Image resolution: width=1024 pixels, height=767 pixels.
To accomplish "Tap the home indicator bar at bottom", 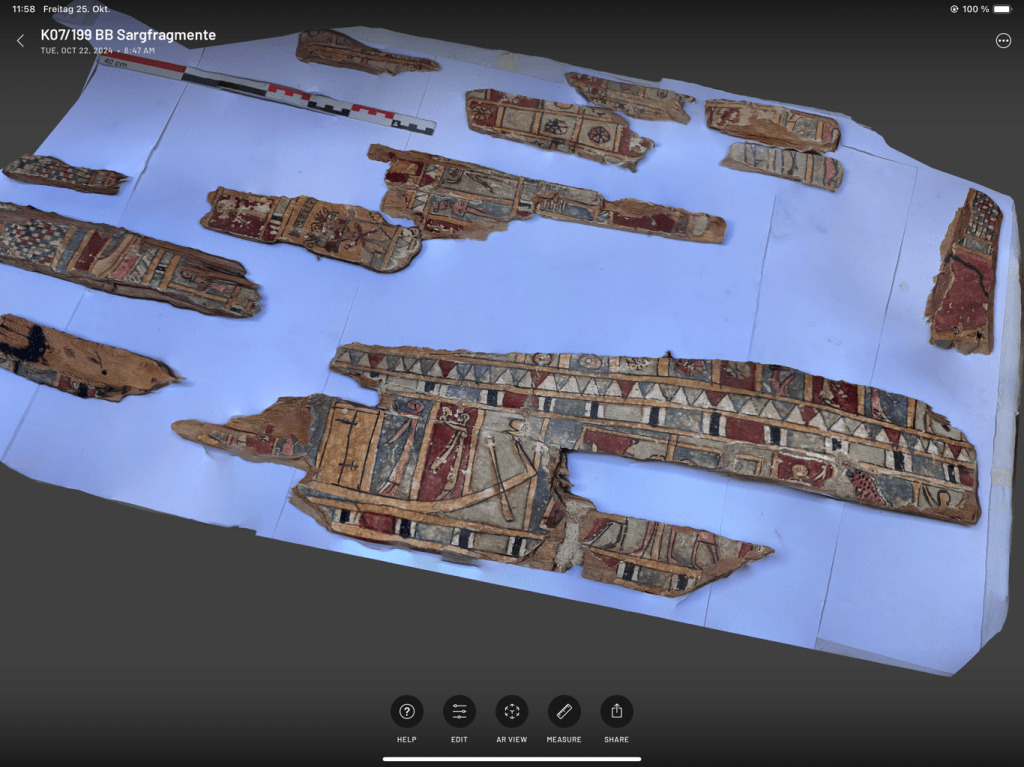I will point(512,759).
